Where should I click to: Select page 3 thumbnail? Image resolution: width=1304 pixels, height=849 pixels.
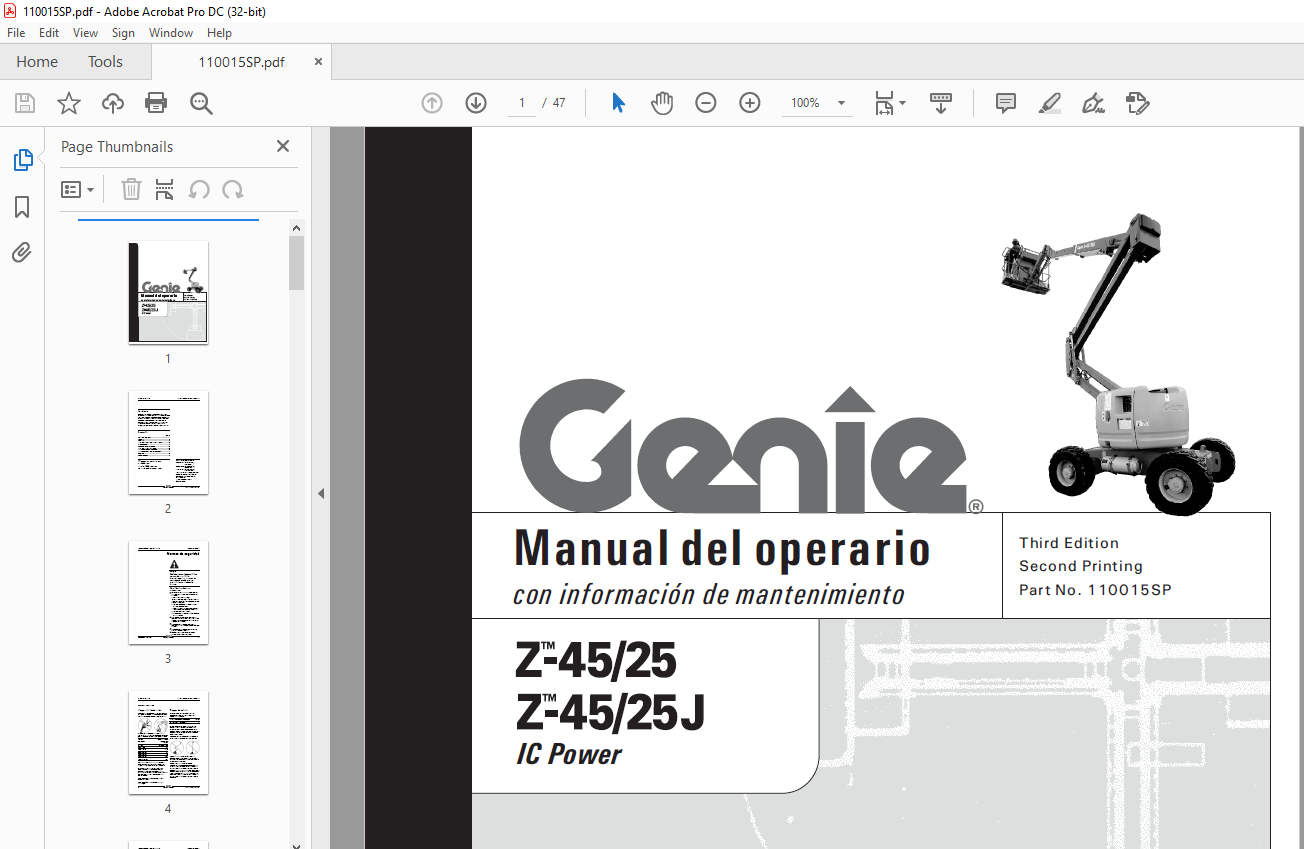tap(168, 592)
